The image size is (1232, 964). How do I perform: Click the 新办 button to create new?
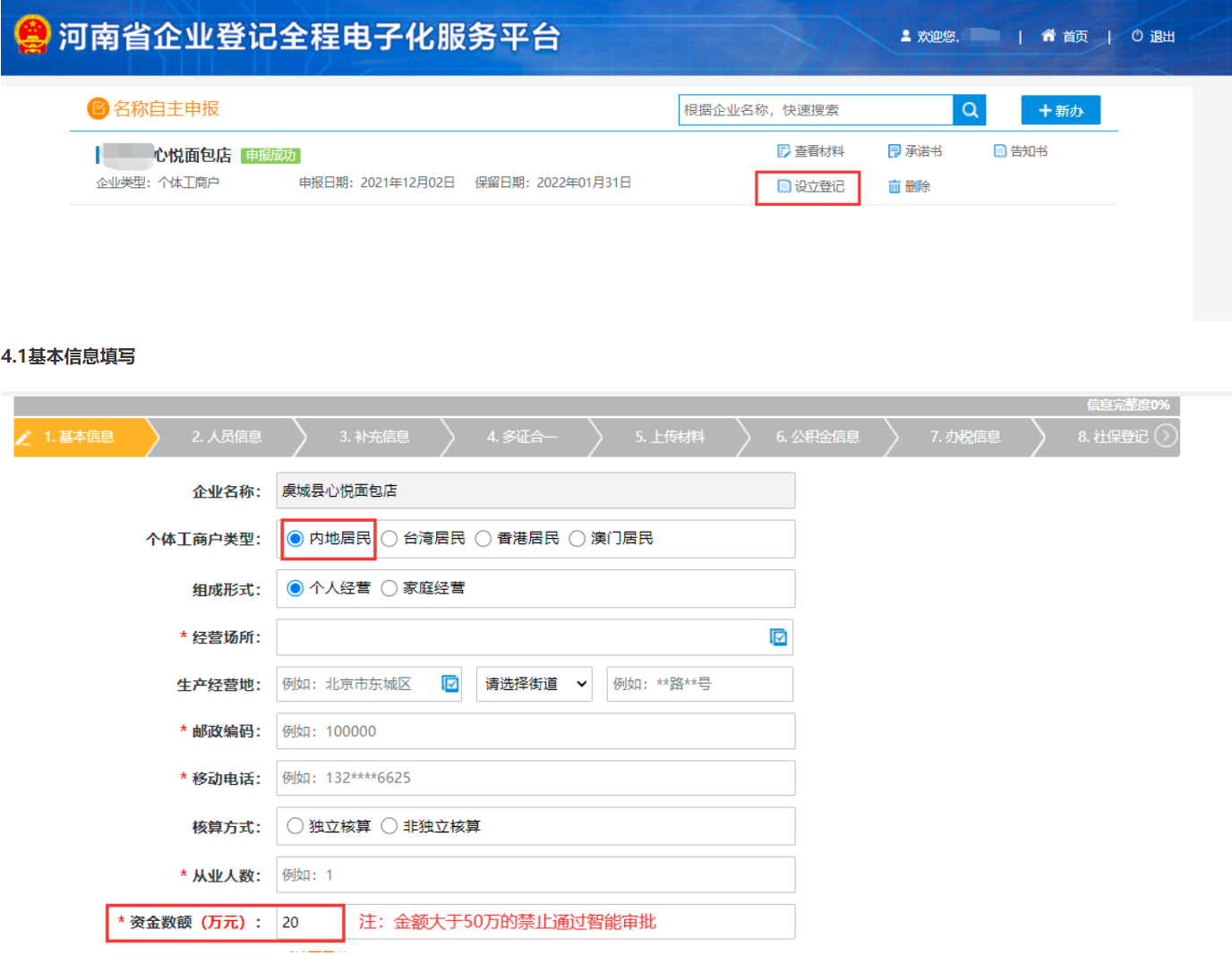(1060, 109)
